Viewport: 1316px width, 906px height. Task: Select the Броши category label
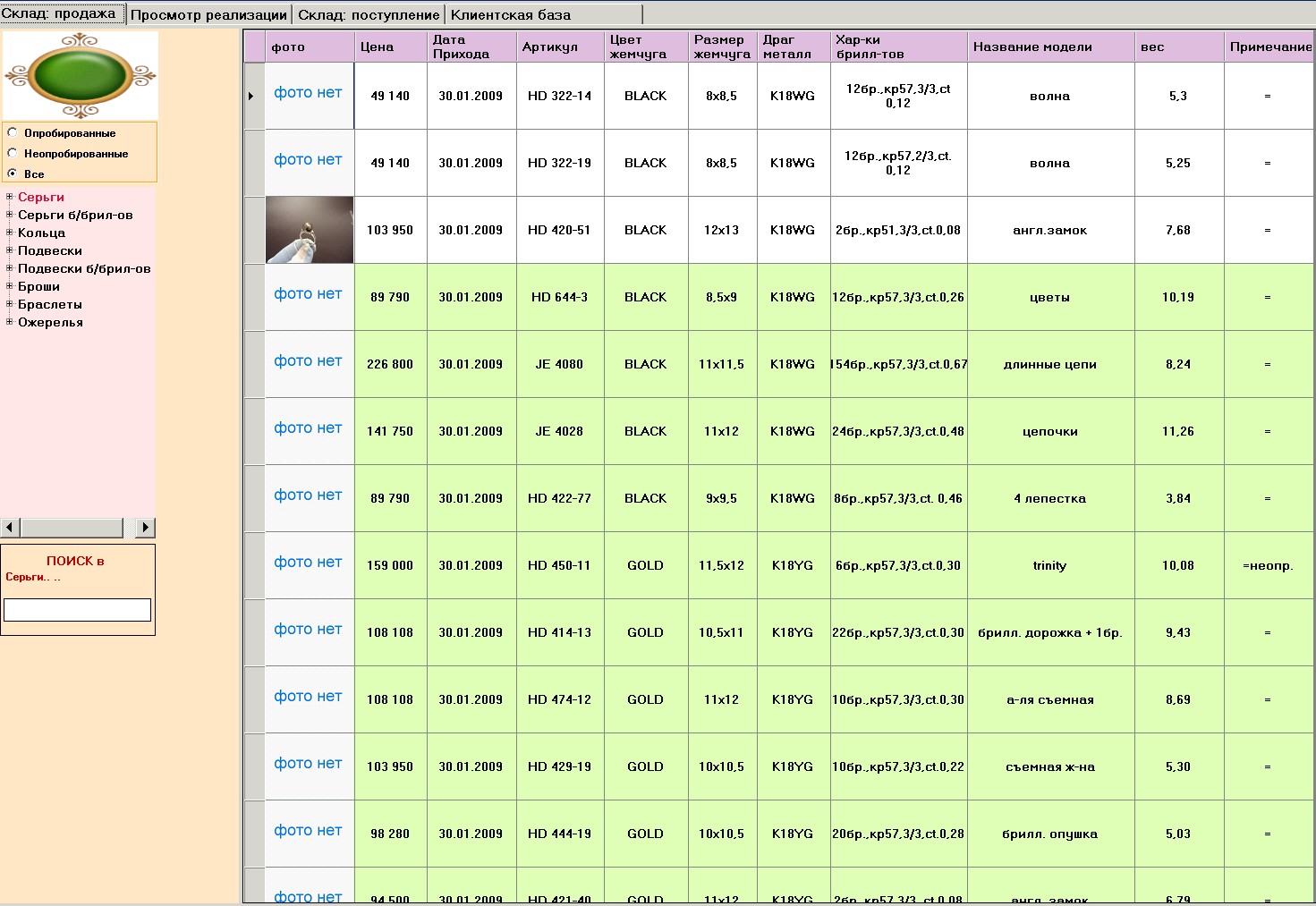[x=38, y=286]
